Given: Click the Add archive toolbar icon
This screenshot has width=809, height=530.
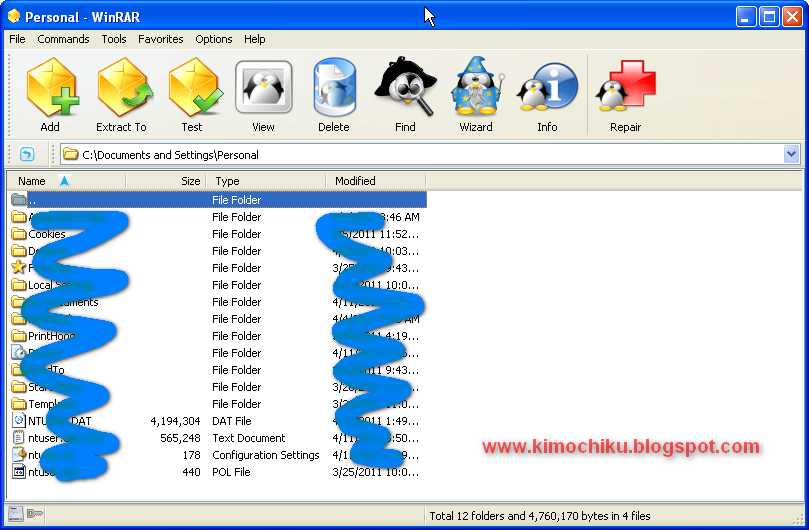Looking at the screenshot, I should click(52, 88).
